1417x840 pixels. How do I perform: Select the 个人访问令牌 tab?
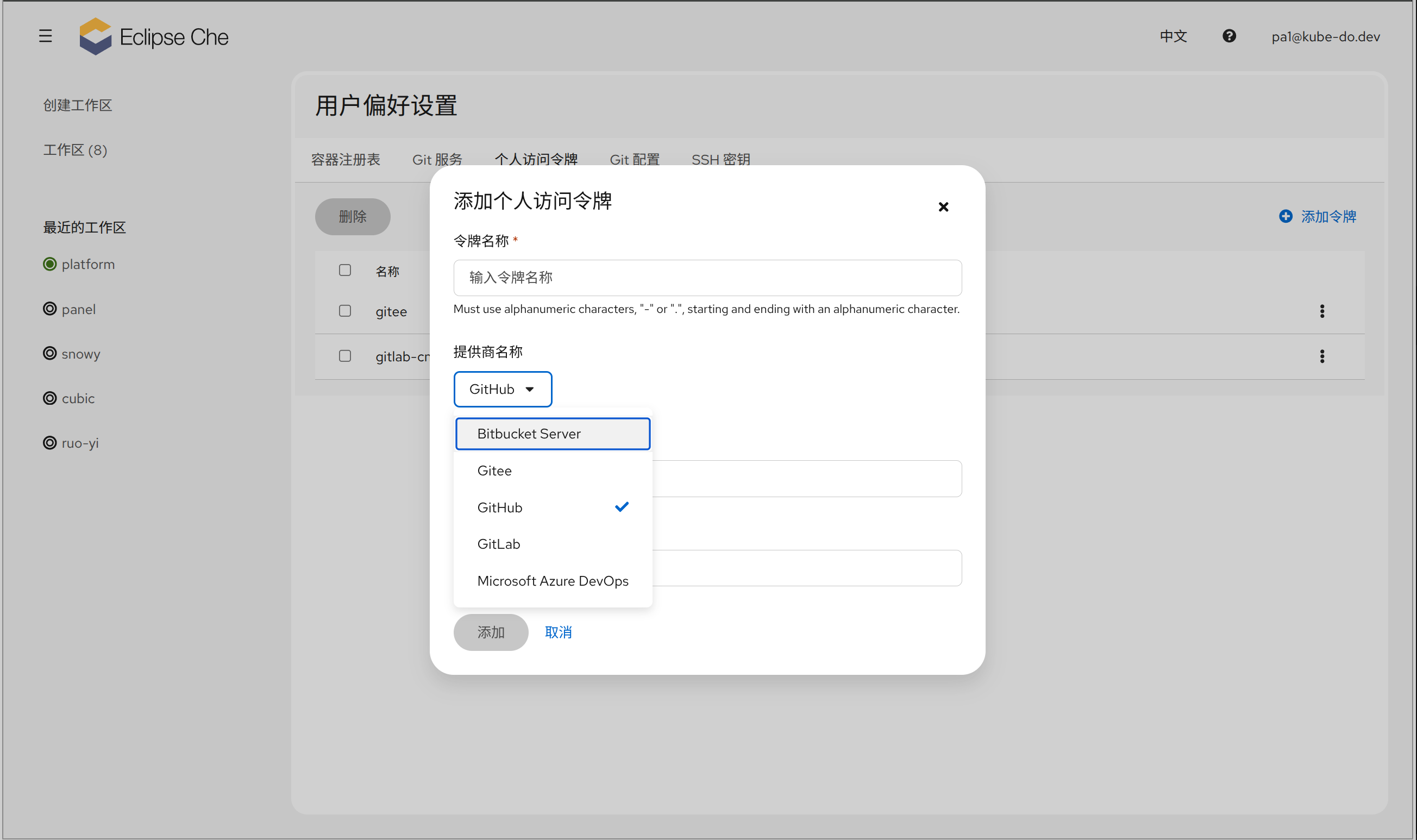536,159
